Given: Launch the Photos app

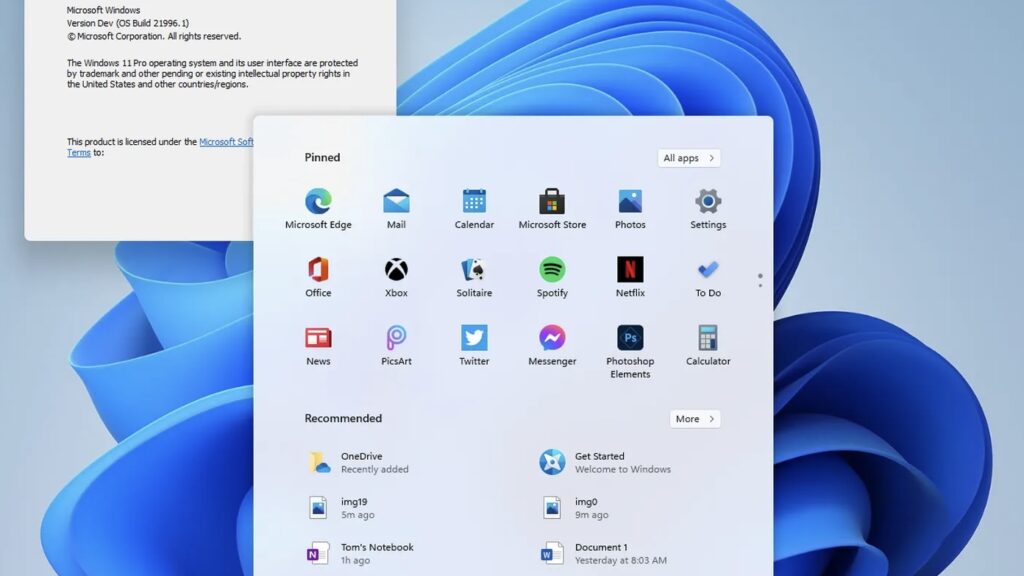Looking at the screenshot, I should tap(629, 203).
